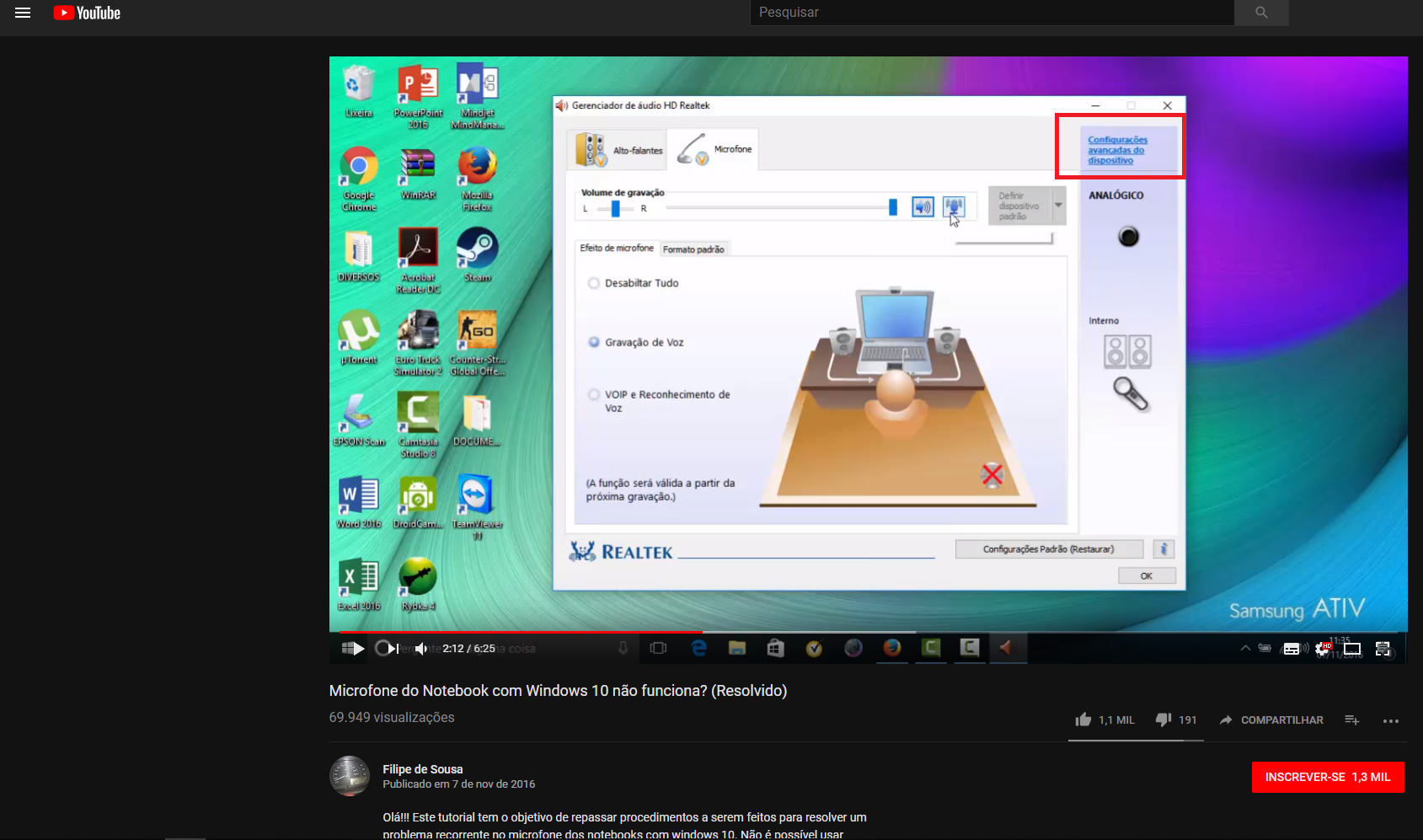Click WinRAR desktop icon in video
Viewport: 1423px width, 840px height.
point(418,173)
